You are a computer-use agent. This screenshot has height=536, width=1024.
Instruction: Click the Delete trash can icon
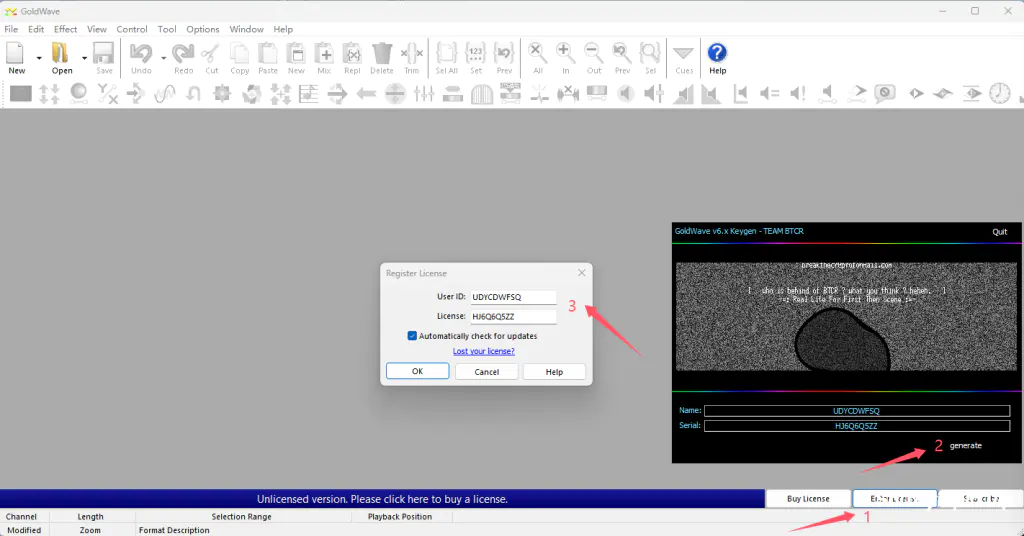(x=382, y=54)
